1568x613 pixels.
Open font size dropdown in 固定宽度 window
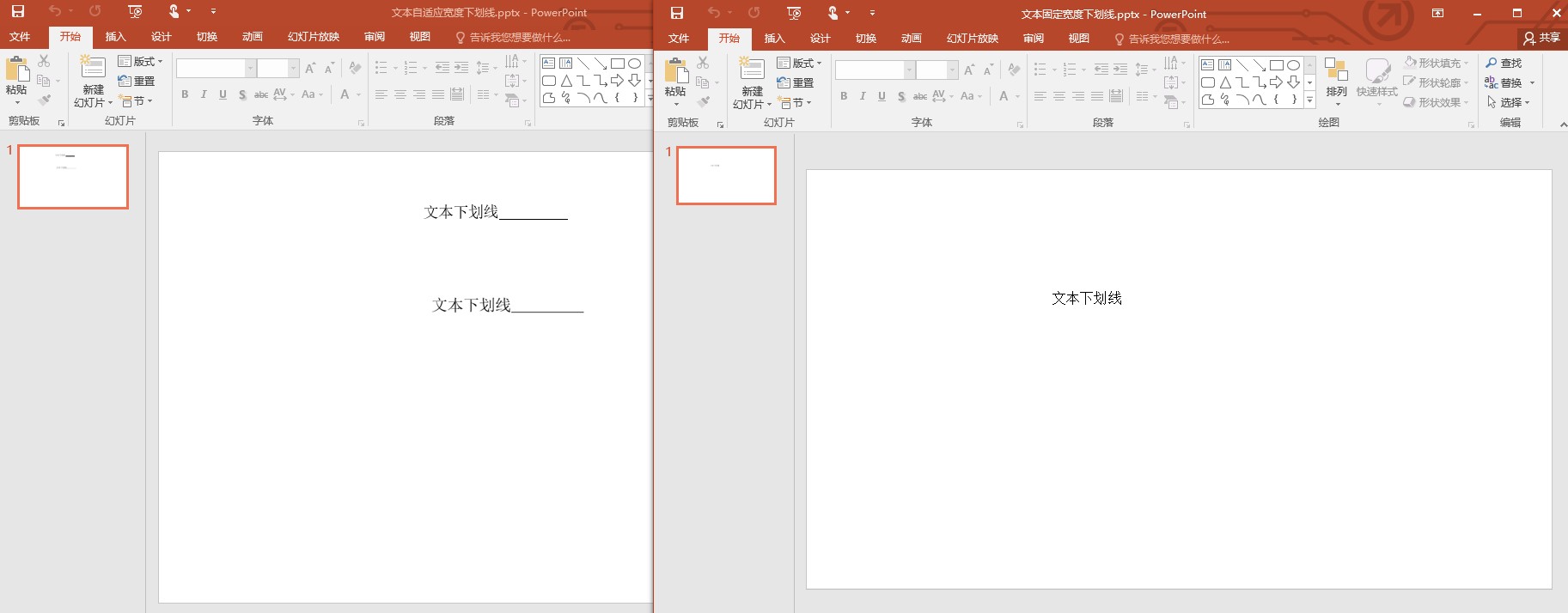(952, 70)
